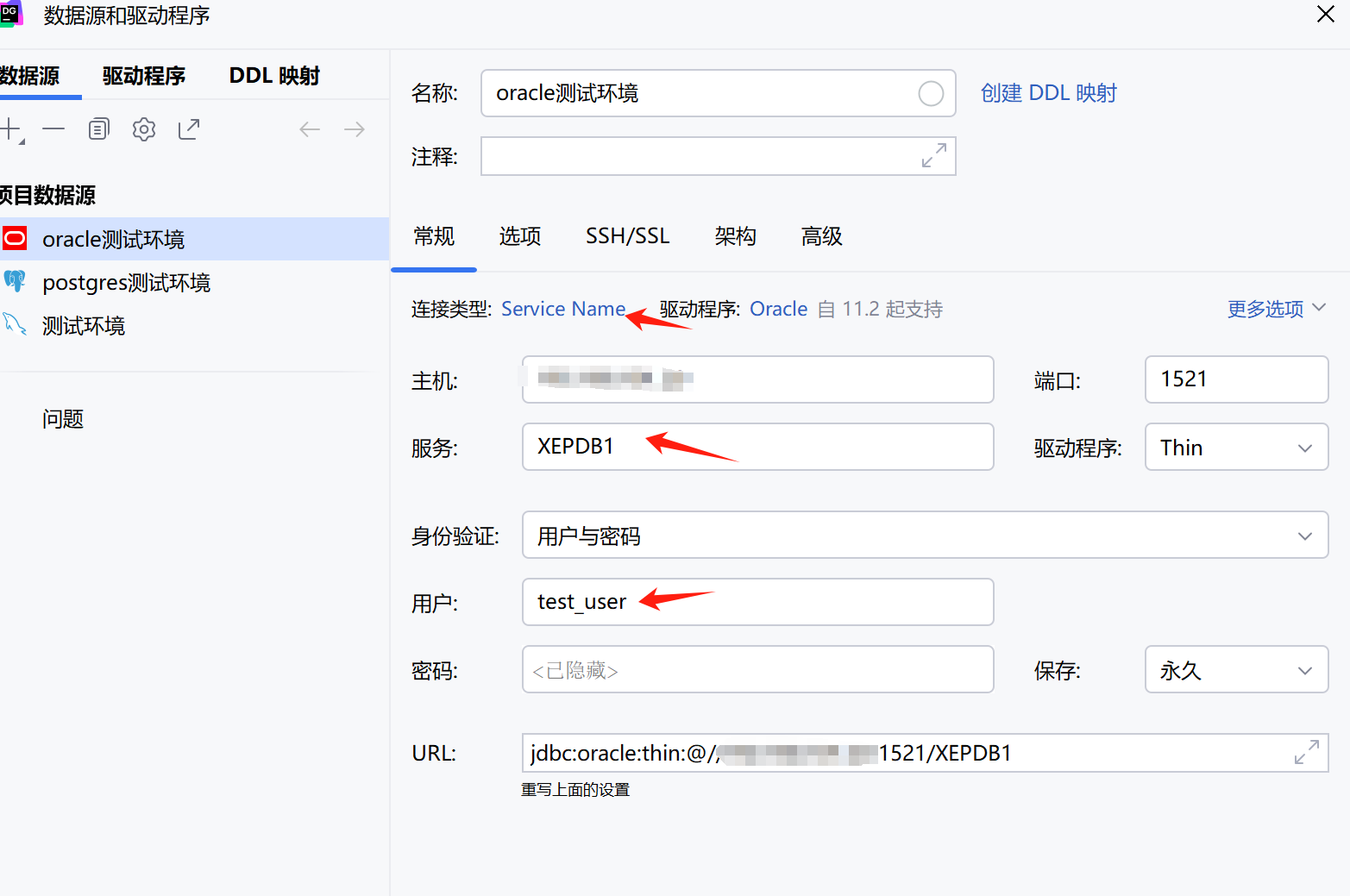The image size is (1350, 896).
Task: Click the color circle in name field
Action: coord(931,93)
